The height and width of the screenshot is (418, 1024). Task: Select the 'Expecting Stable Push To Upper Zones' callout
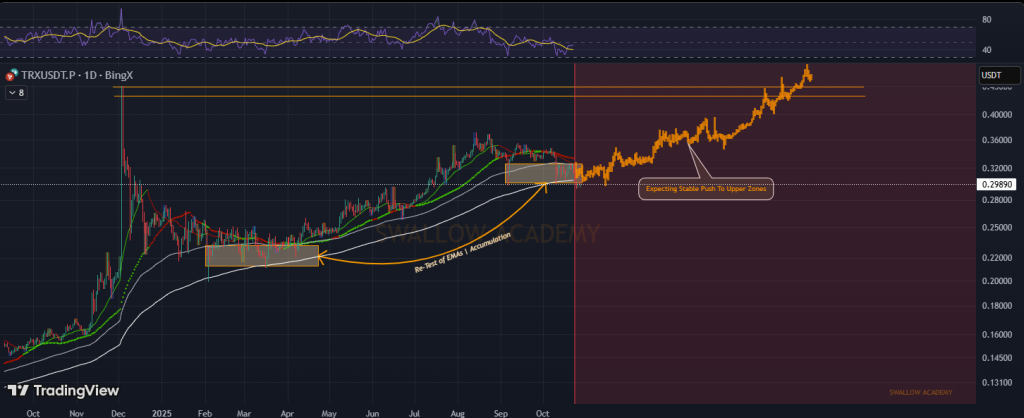[706, 189]
